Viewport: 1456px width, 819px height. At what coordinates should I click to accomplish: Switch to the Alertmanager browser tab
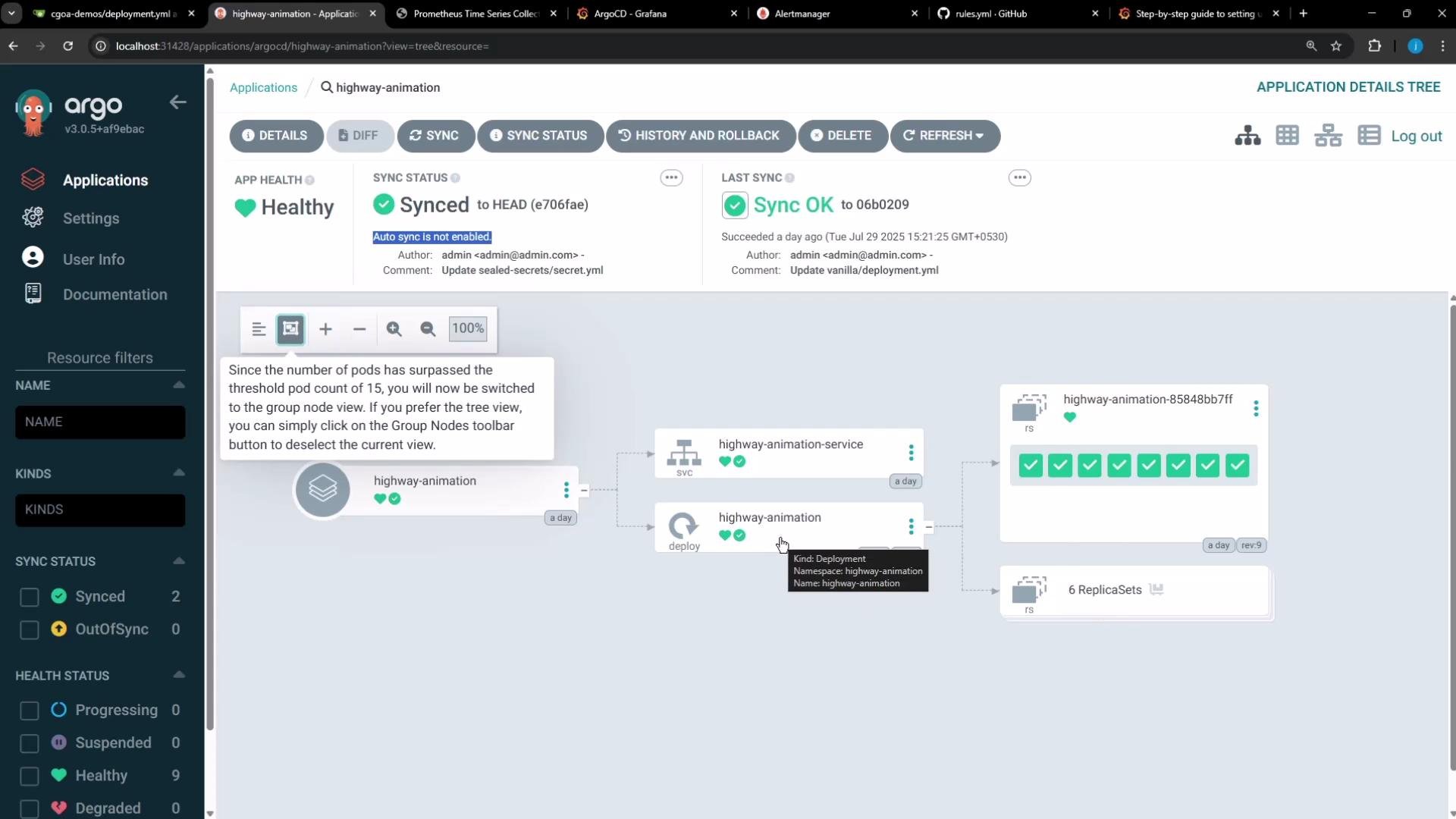tap(838, 14)
